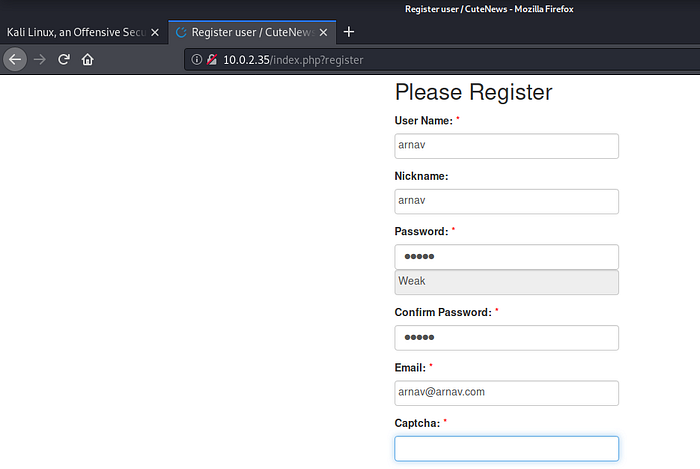Click the insecure connection lock icon
Image resolution: width=700 pixels, height=469 pixels.
pyautogui.click(x=211, y=60)
